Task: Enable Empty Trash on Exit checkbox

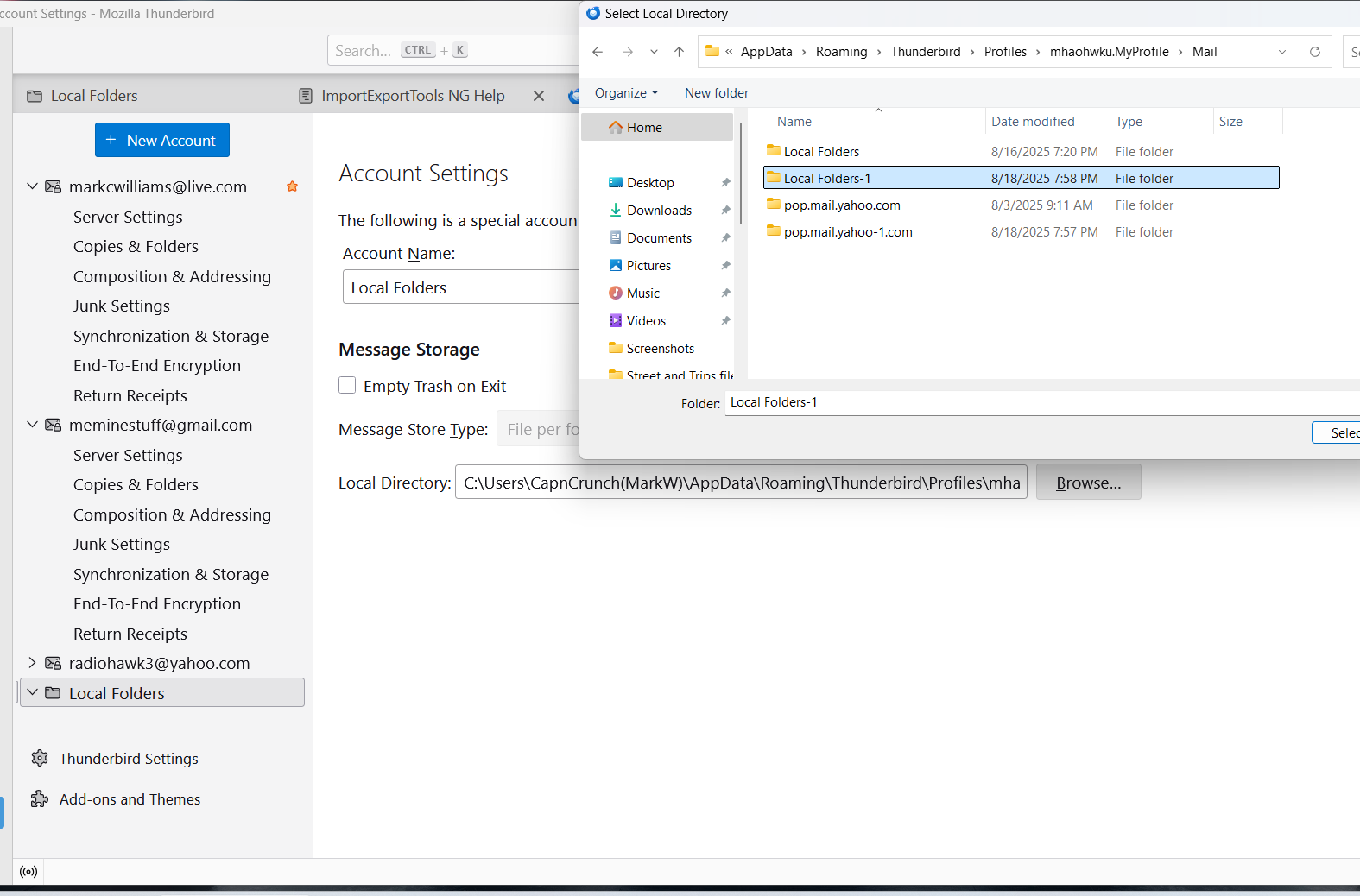Action: click(x=347, y=386)
